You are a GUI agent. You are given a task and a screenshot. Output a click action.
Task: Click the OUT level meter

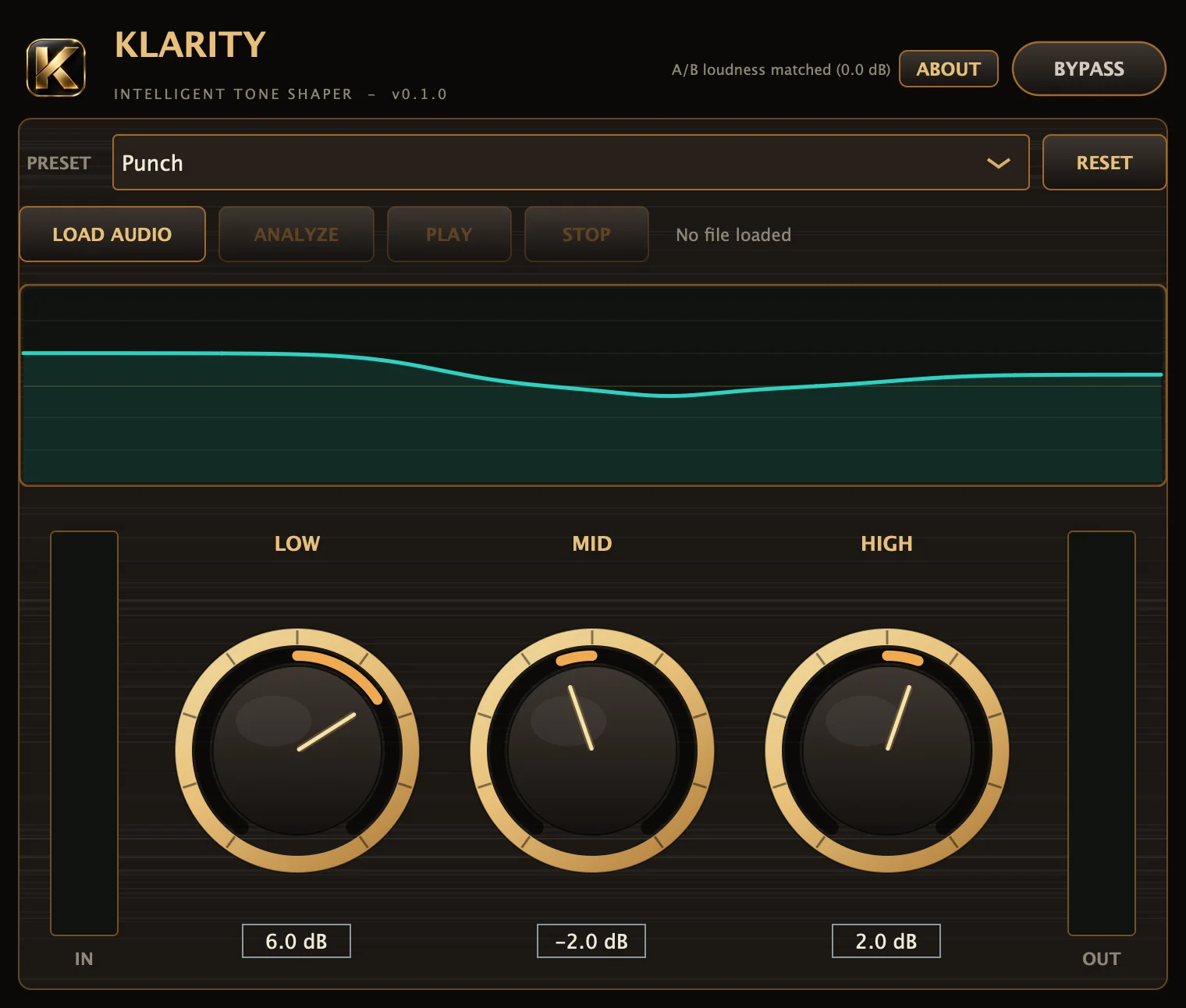coord(1102,733)
